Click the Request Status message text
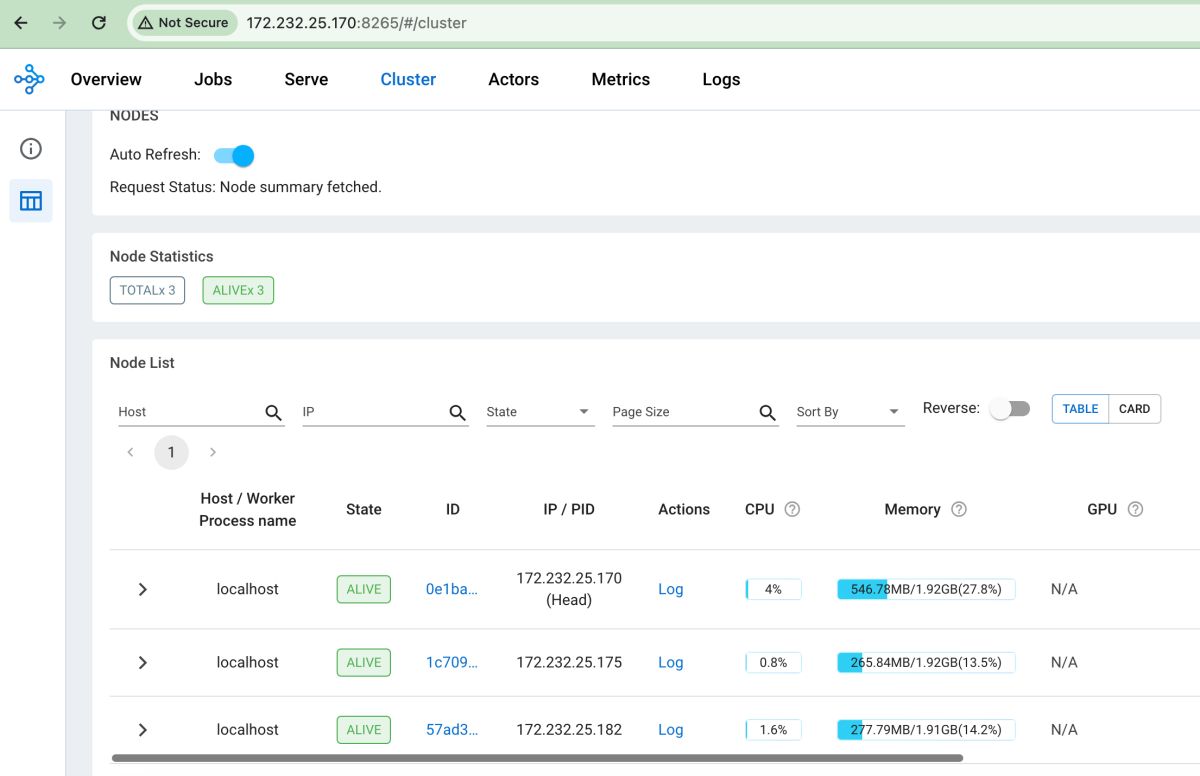Viewport: 1200px width, 776px height. tap(246, 187)
